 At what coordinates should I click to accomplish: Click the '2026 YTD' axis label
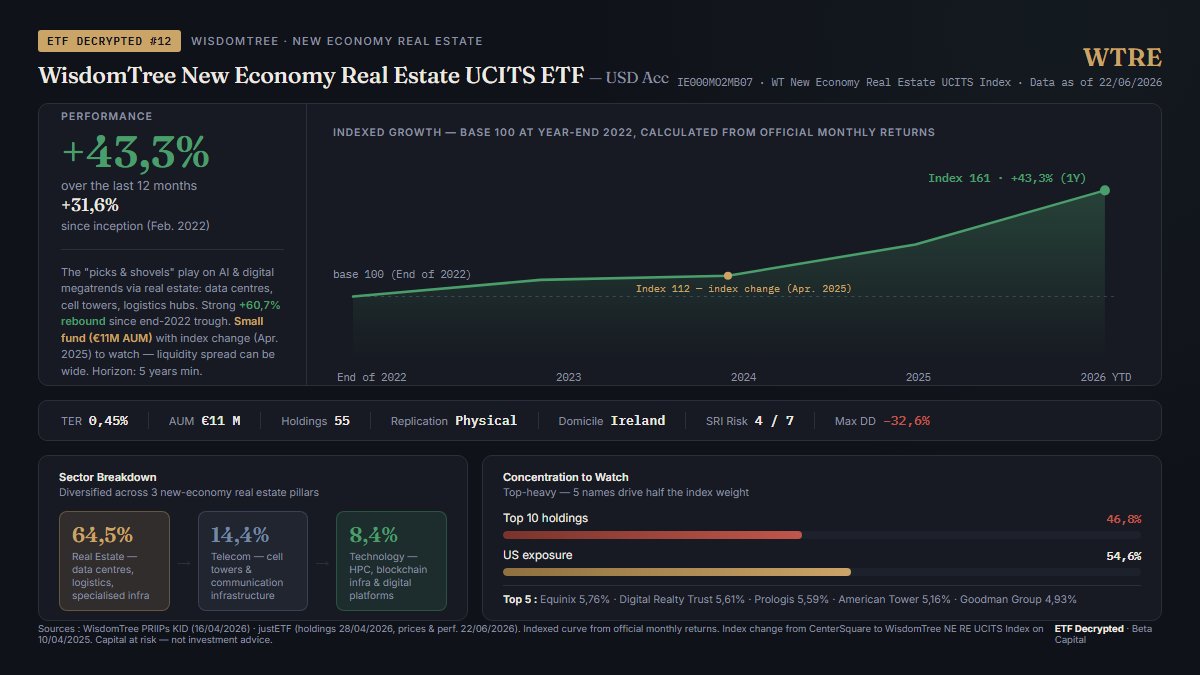pyautogui.click(x=1106, y=378)
